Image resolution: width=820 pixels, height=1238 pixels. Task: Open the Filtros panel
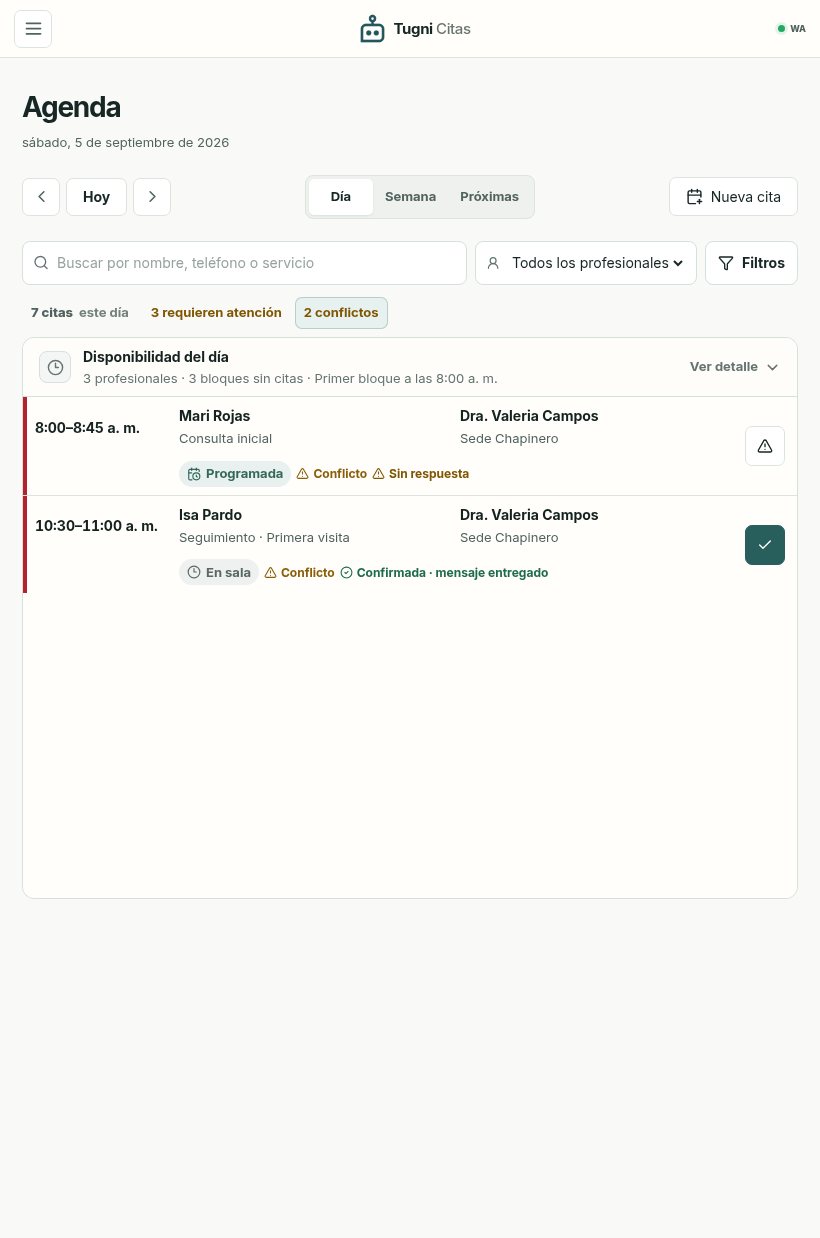pos(751,263)
